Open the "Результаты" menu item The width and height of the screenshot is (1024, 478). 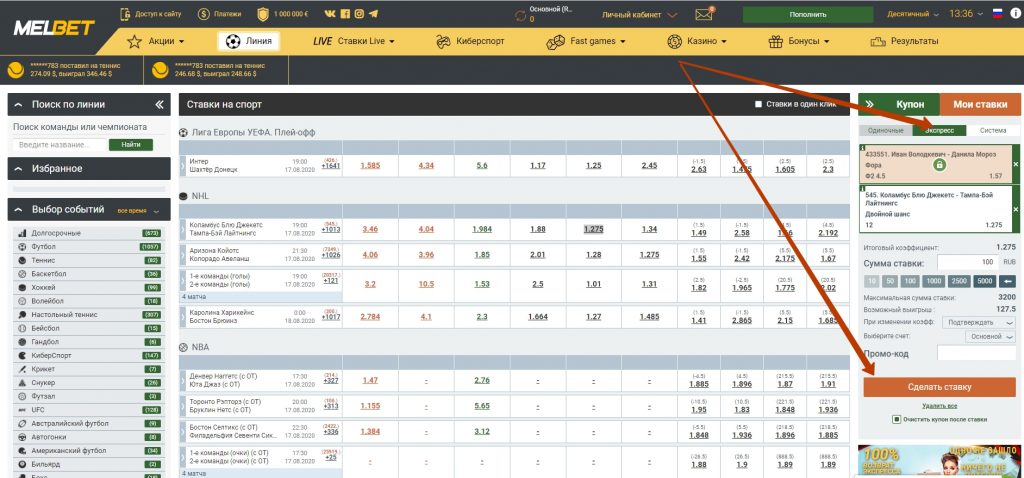click(x=904, y=41)
